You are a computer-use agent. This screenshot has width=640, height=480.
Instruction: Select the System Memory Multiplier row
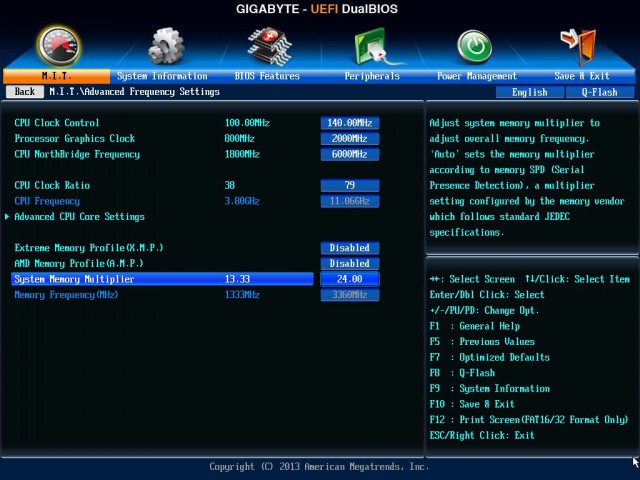[x=162, y=279]
